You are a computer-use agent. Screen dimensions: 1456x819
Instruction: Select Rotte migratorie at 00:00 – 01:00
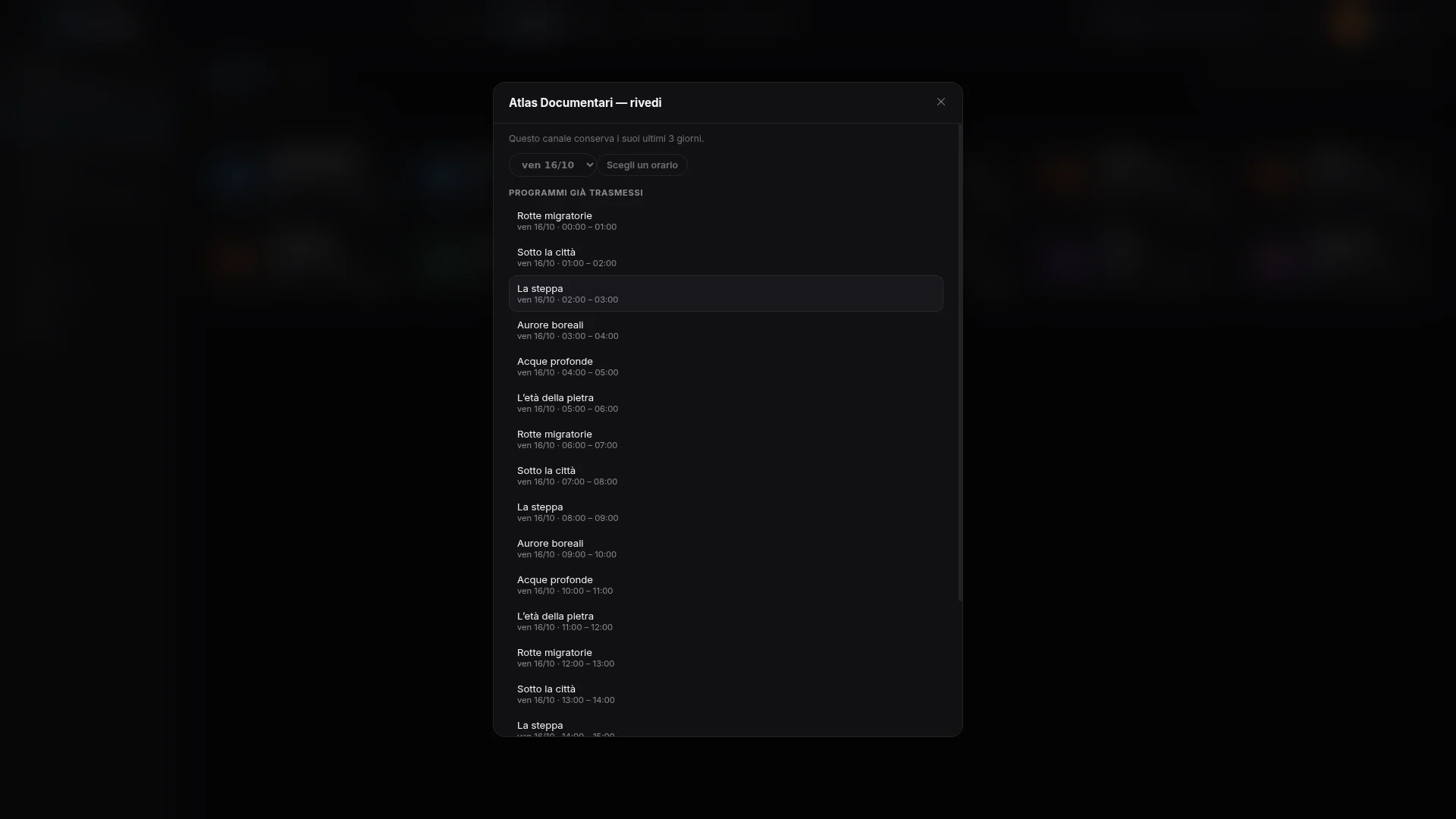tap(726, 221)
